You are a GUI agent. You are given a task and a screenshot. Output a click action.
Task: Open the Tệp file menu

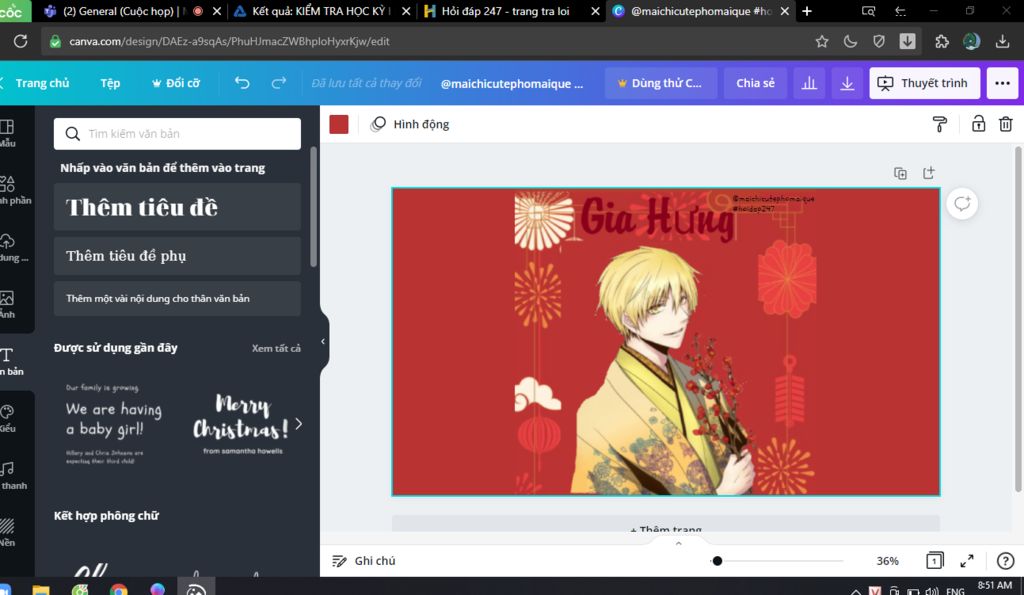click(110, 83)
